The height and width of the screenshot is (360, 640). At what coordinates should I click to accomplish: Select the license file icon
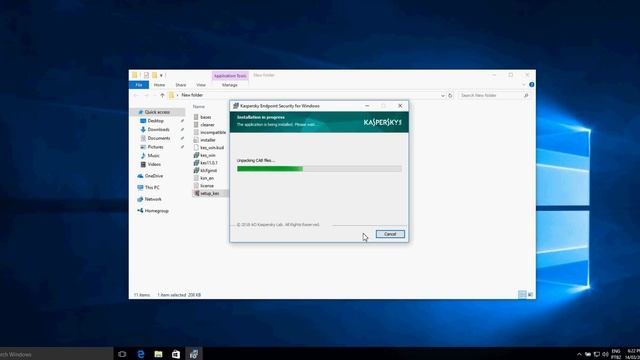[196, 186]
